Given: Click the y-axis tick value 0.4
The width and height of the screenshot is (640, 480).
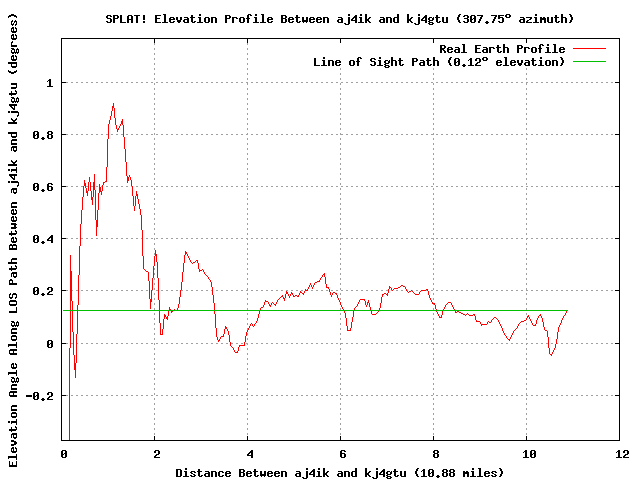Looking at the screenshot, I should (43, 239).
